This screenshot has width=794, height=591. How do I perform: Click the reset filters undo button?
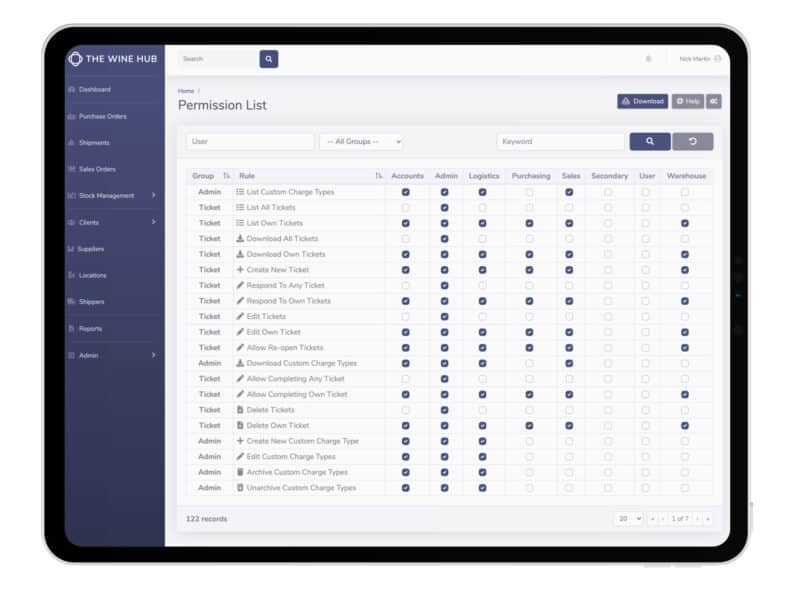click(693, 141)
